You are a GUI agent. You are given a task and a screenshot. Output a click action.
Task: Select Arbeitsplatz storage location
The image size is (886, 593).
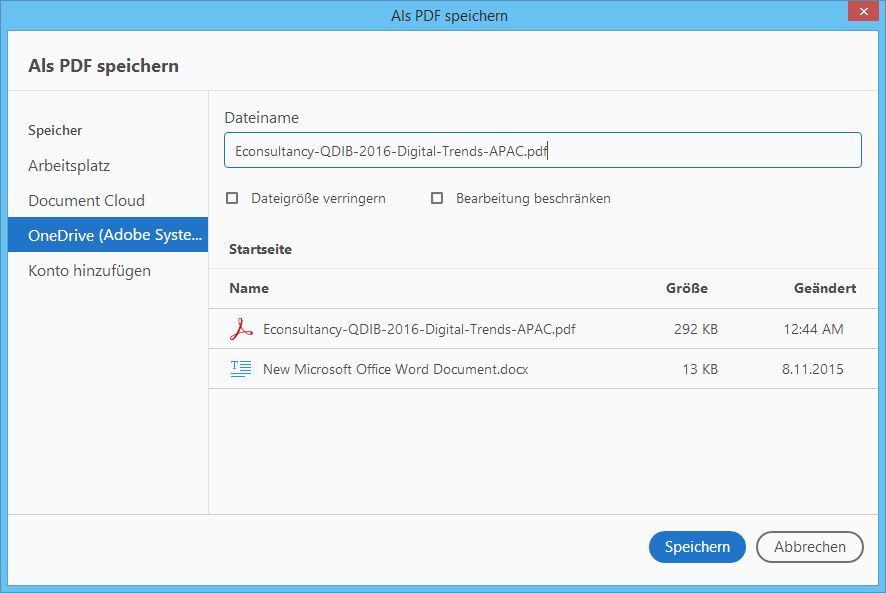coord(69,166)
